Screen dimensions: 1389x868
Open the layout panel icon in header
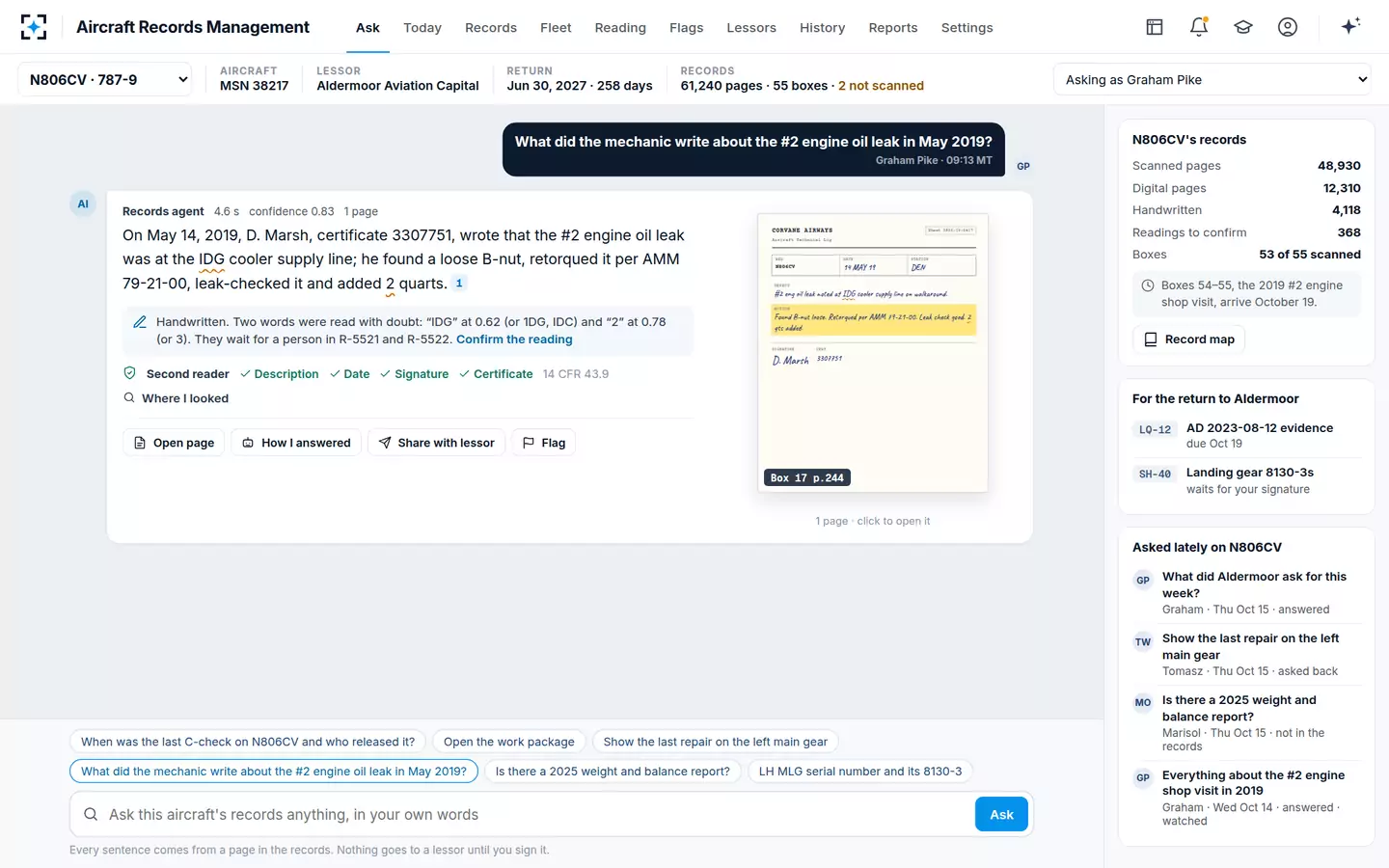(x=1155, y=27)
